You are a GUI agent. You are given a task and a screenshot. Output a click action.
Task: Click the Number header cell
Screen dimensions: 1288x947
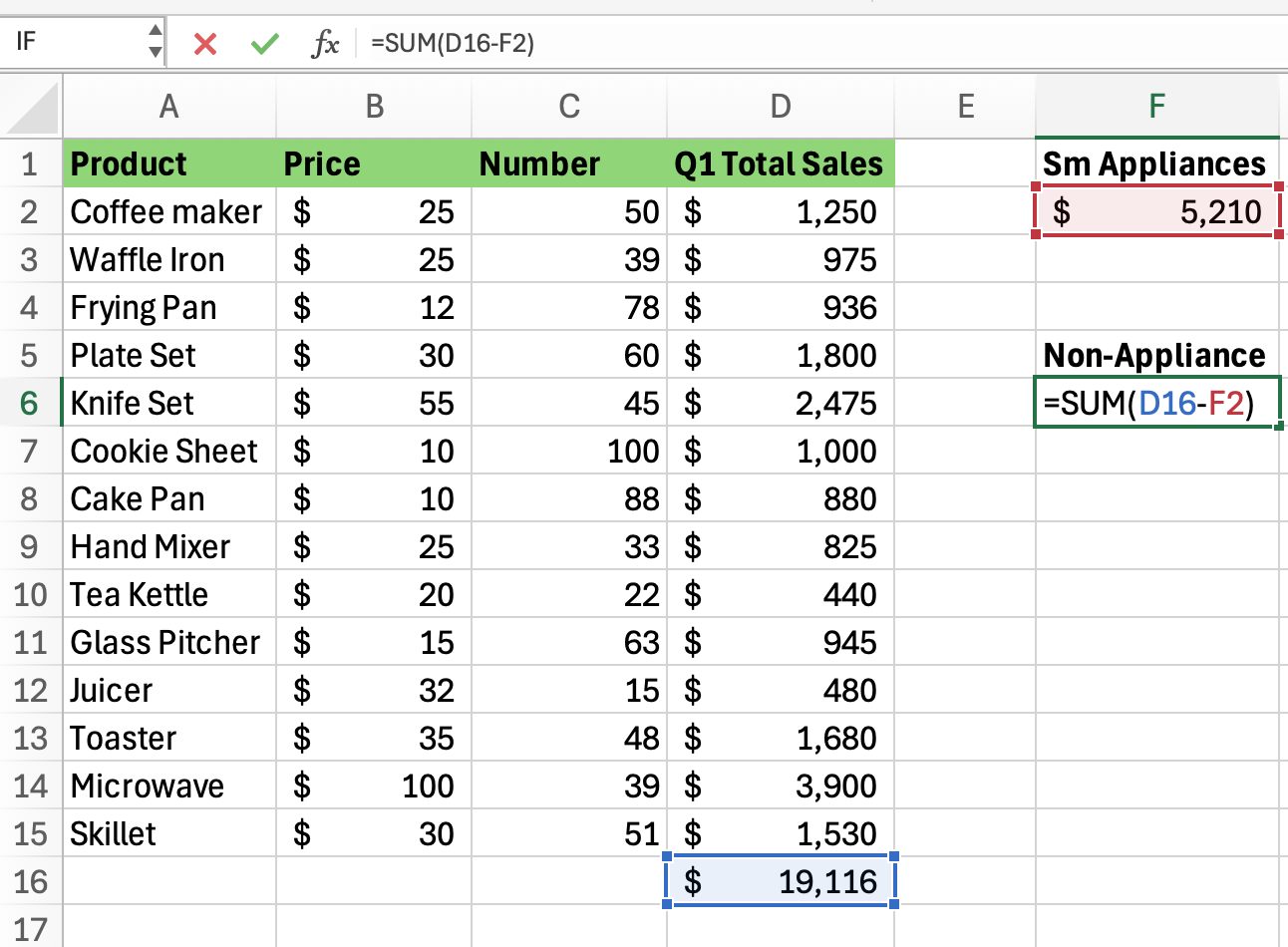569,163
